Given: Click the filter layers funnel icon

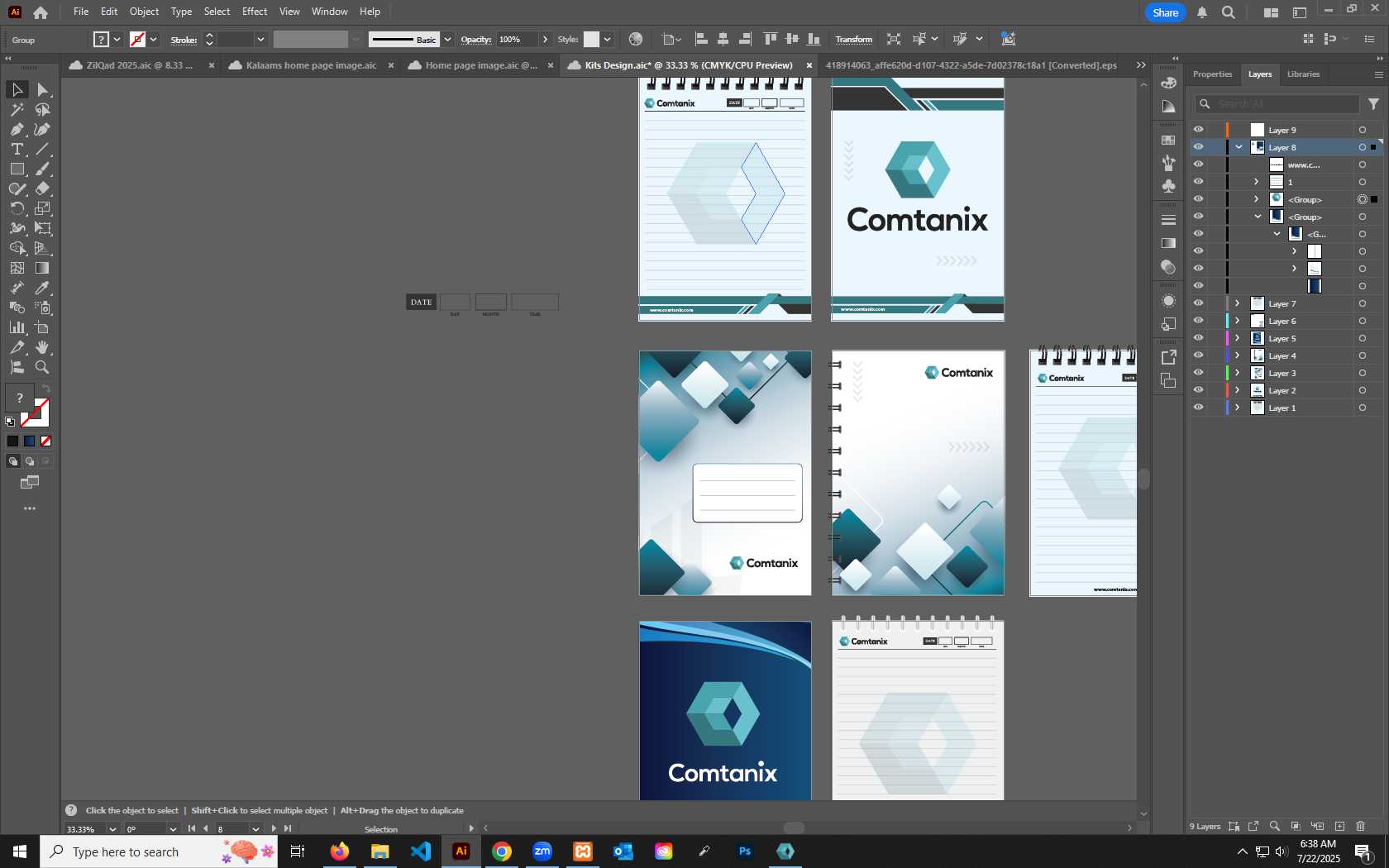Looking at the screenshot, I should coord(1373,104).
